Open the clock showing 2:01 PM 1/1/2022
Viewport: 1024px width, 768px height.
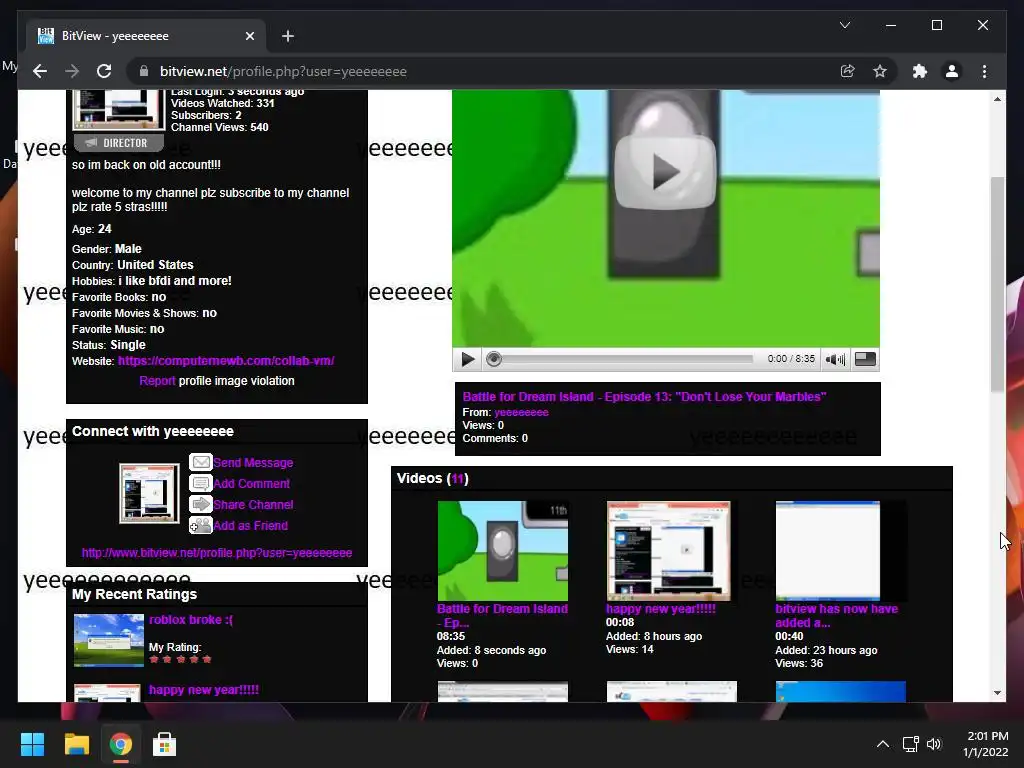985,744
